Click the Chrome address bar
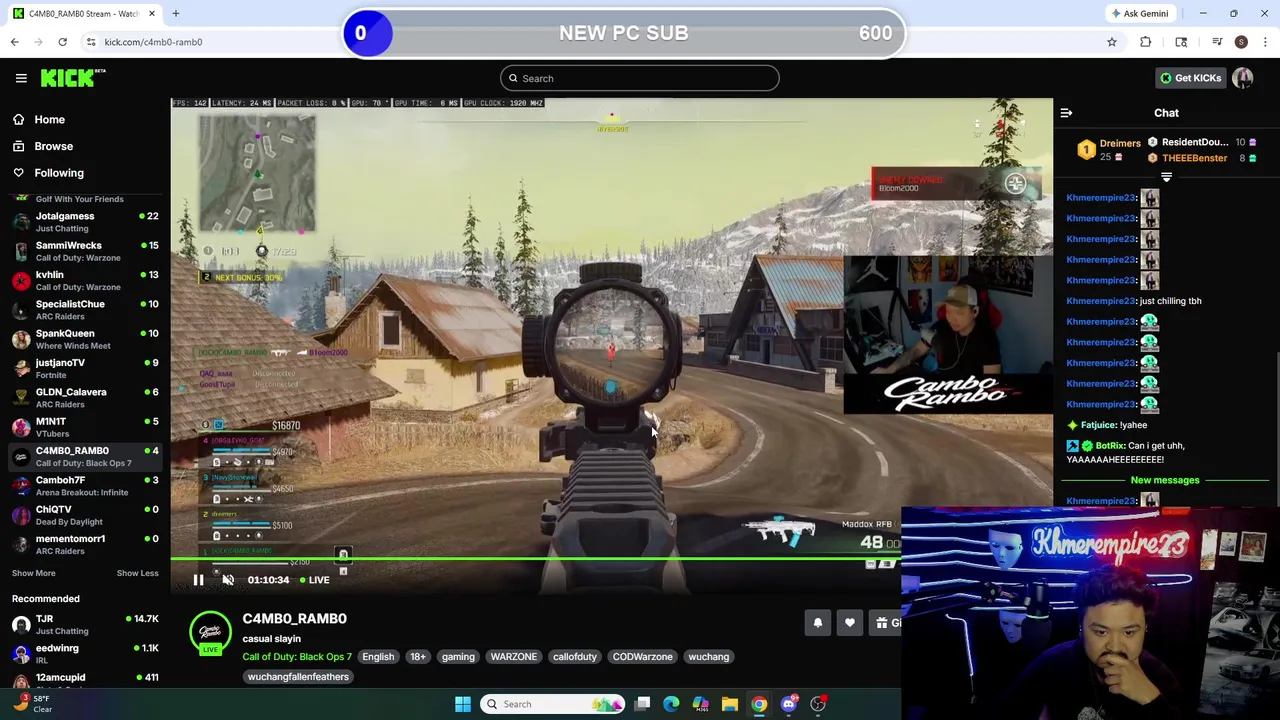Screen dimensions: 1280x720 (590, 42)
